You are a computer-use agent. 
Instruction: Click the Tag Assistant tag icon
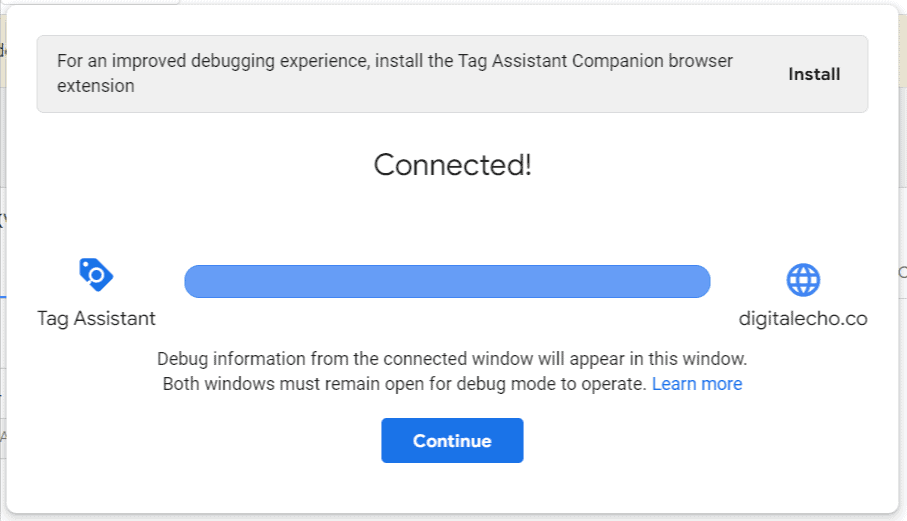(x=96, y=275)
